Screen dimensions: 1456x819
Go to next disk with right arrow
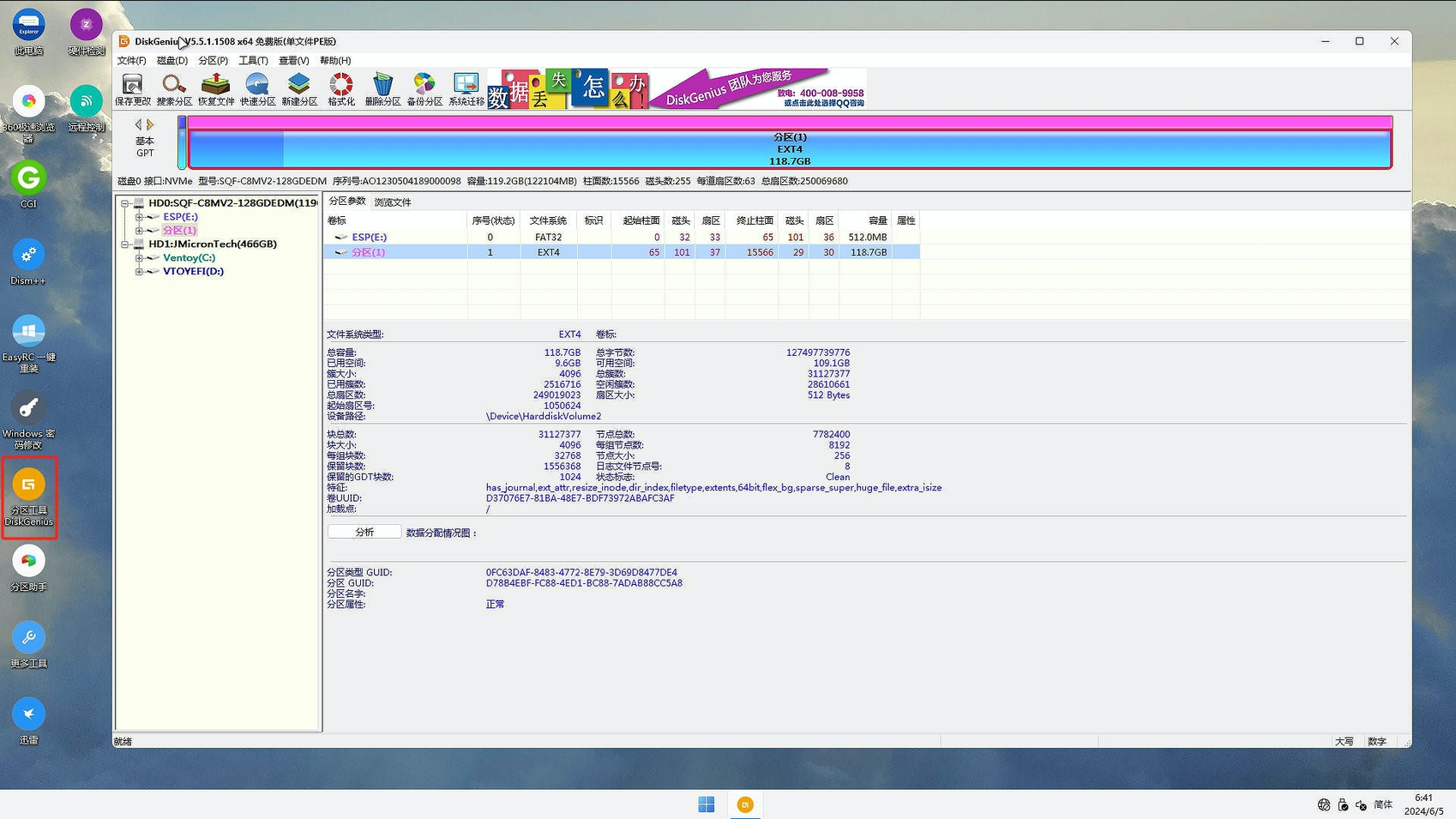(150, 125)
